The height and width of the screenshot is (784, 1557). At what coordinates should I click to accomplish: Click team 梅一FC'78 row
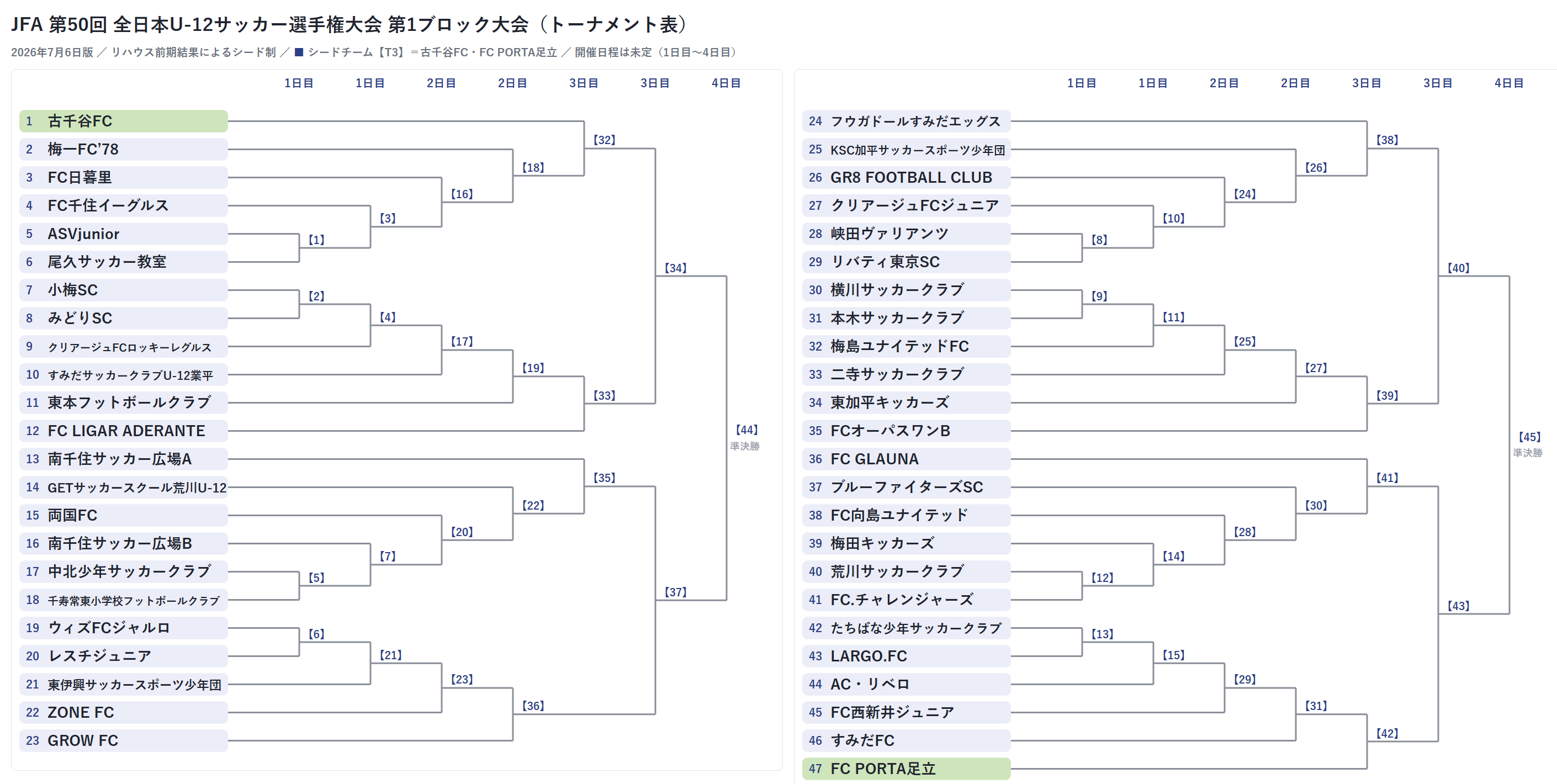coord(123,149)
